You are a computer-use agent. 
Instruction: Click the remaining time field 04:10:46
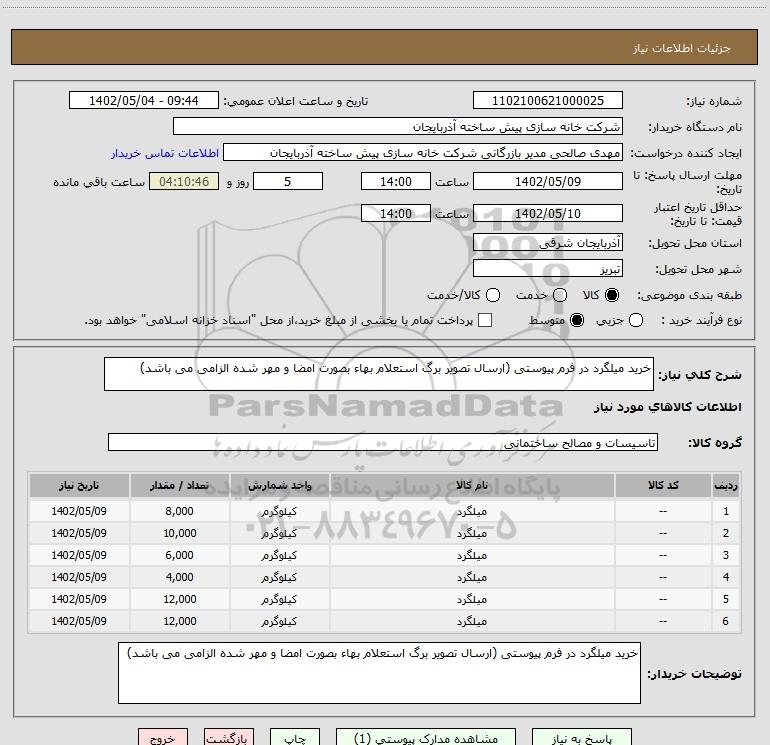[184, 181]
